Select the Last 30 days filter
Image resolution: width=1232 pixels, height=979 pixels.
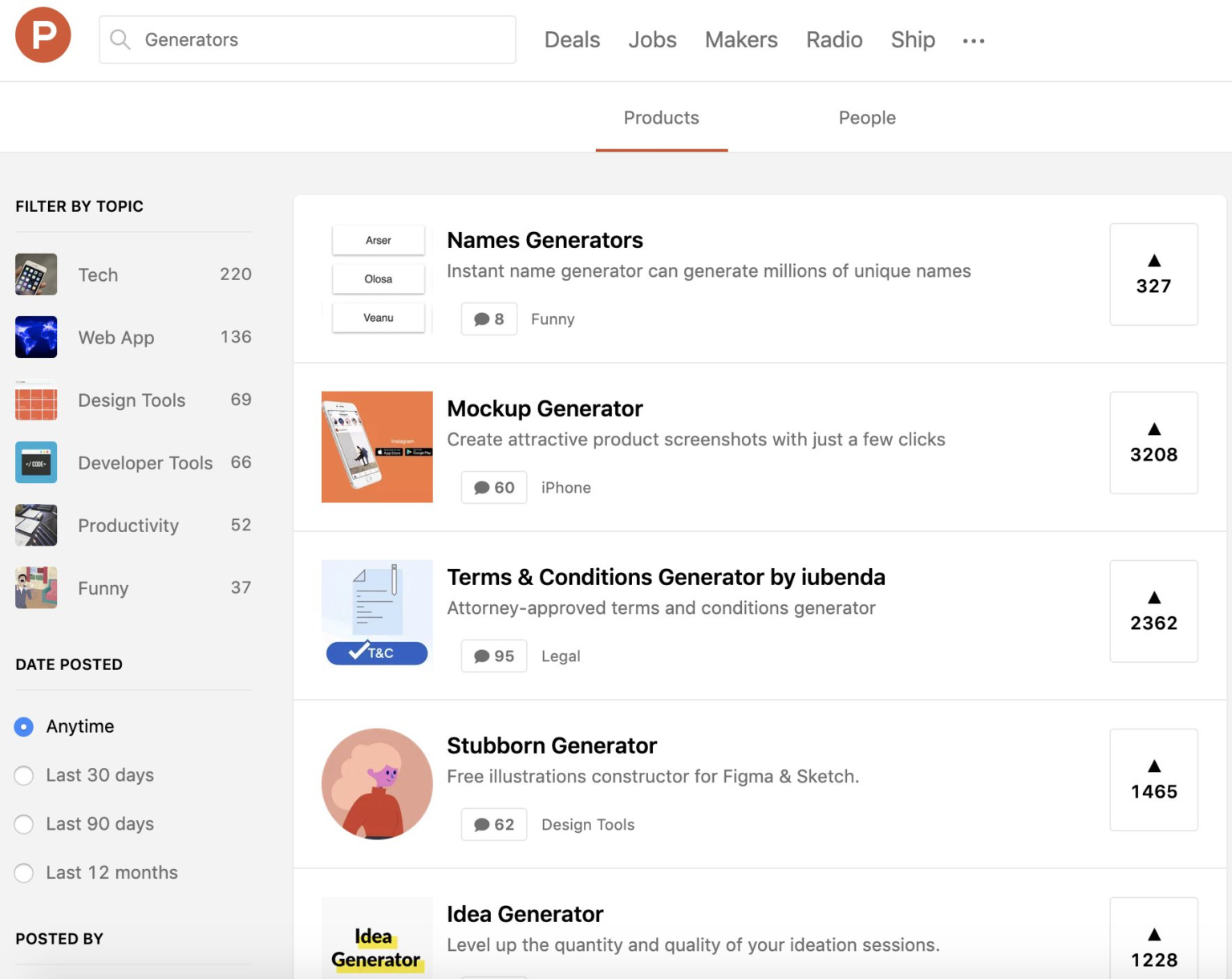point(24,775)
